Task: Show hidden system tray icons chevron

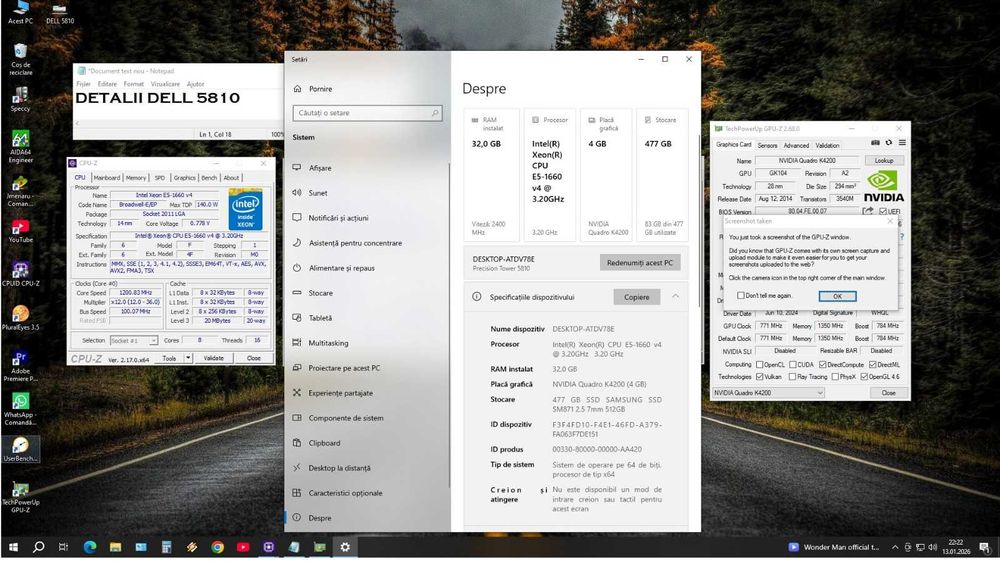Action: pyautogui.click(x=895, y=547)
